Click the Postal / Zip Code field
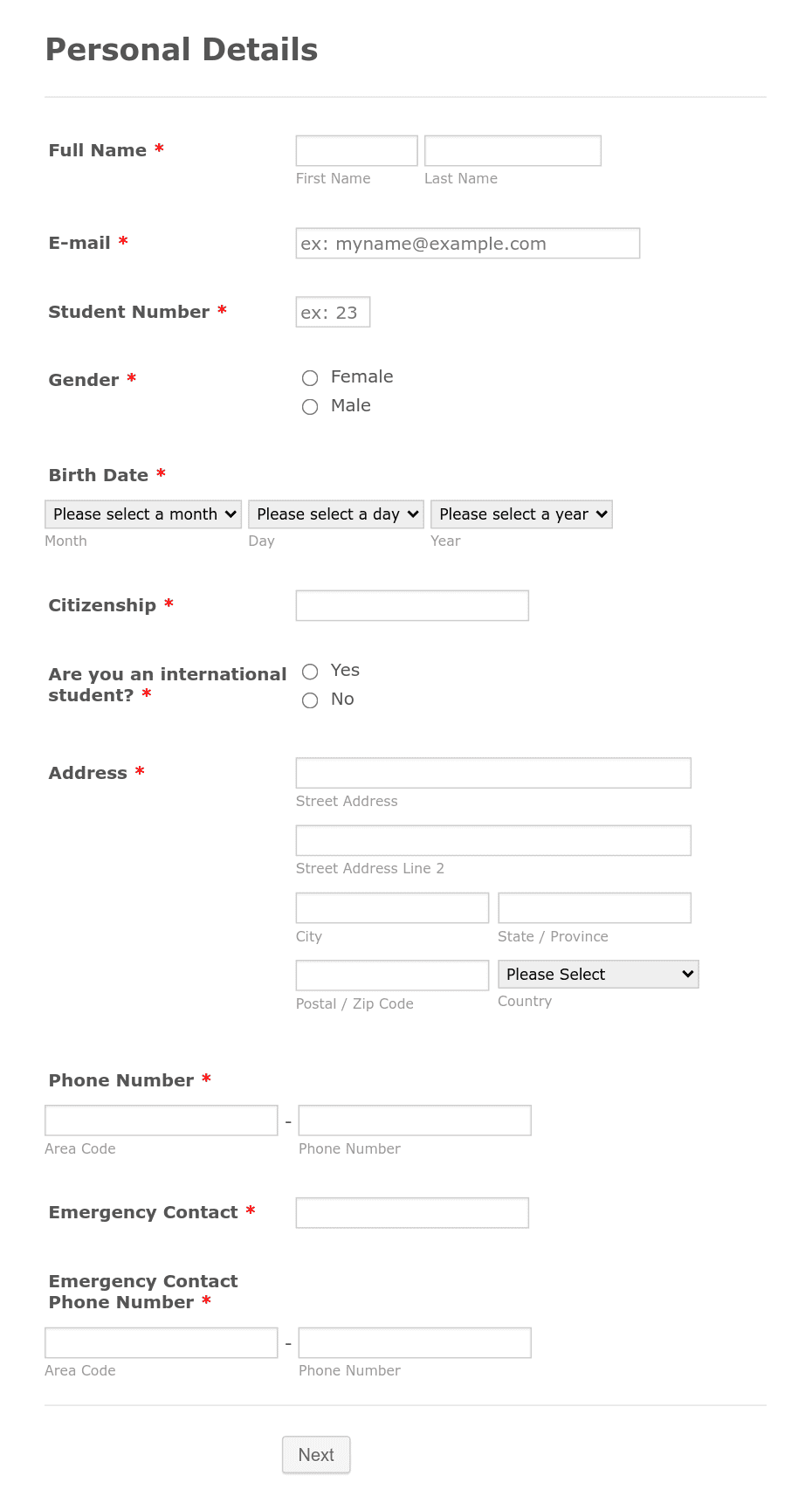 pyautogui.click(x=391, y=975)
